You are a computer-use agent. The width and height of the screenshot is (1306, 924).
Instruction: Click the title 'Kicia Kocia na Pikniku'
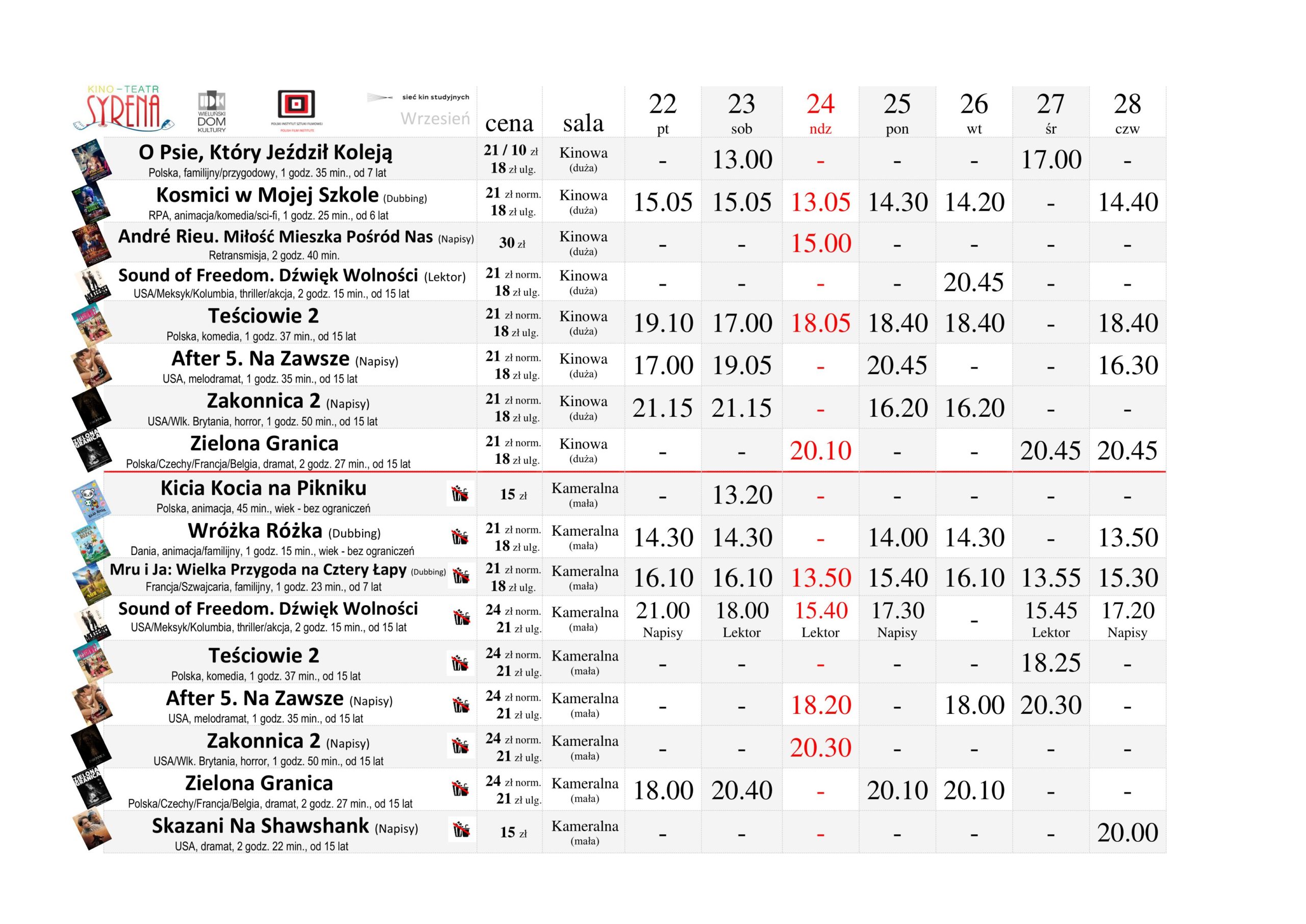(263, 488)
